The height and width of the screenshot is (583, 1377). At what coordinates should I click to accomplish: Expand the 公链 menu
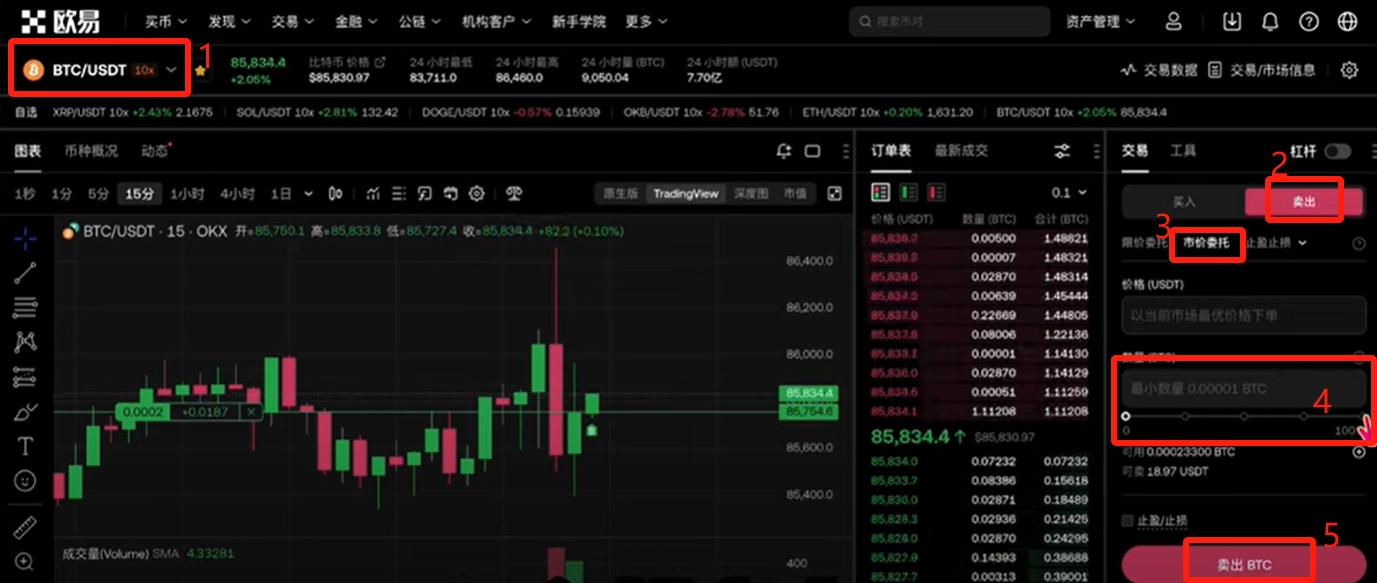[419, 21]
